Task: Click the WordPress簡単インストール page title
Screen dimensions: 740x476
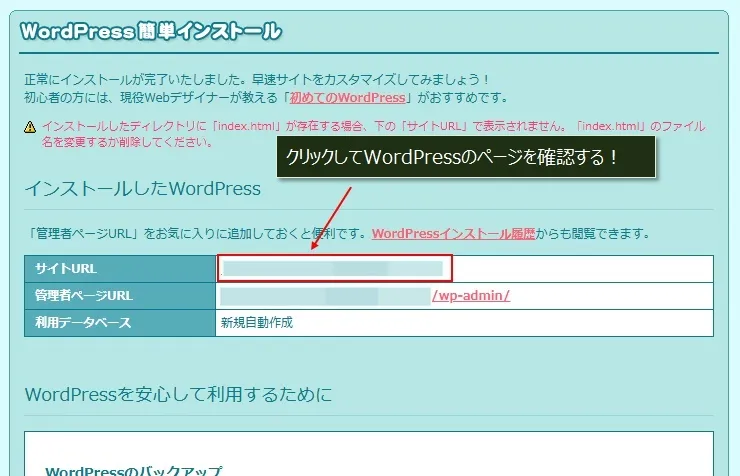Action: click(x=151, y=31)
